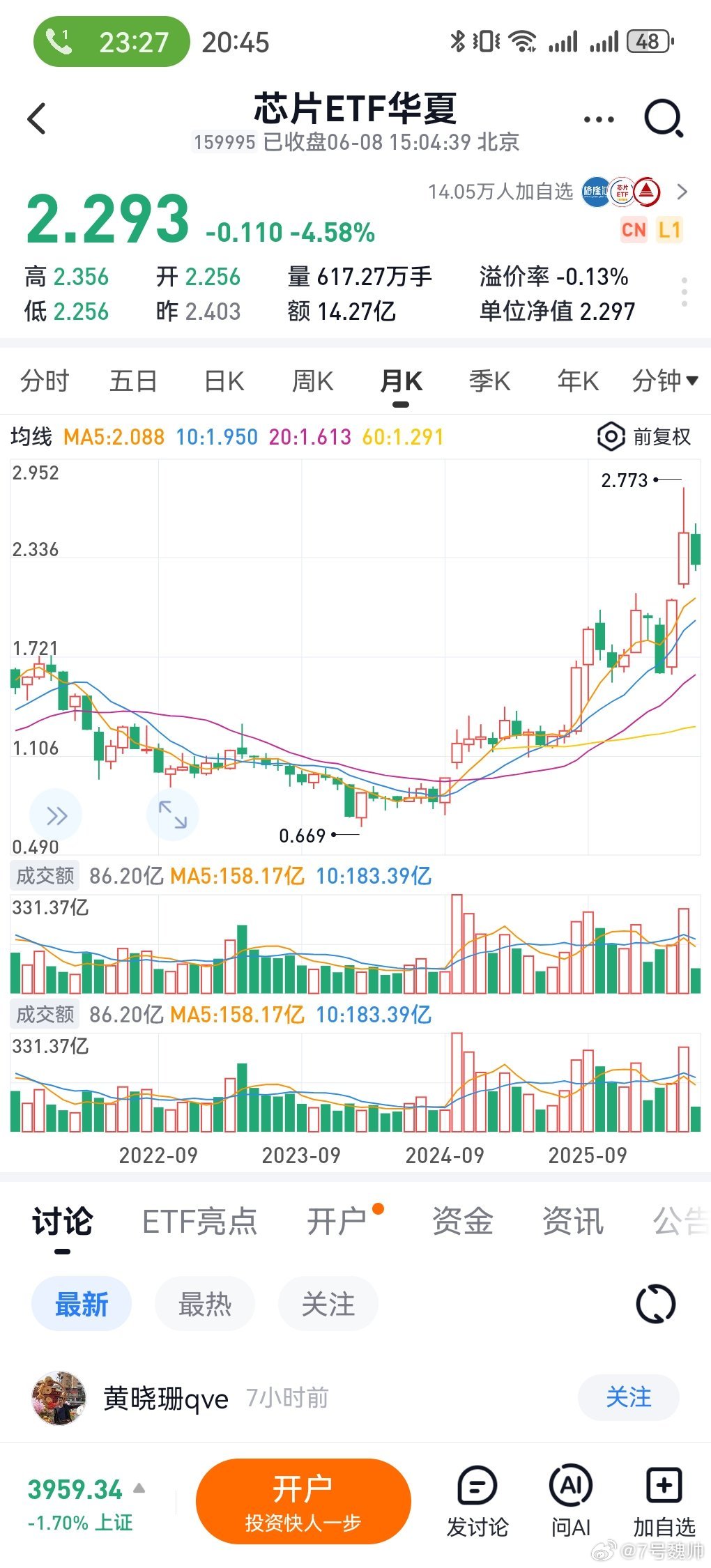Tap the battery indicator showing 48
This screenshot has height=1568, width=711.
650,42
